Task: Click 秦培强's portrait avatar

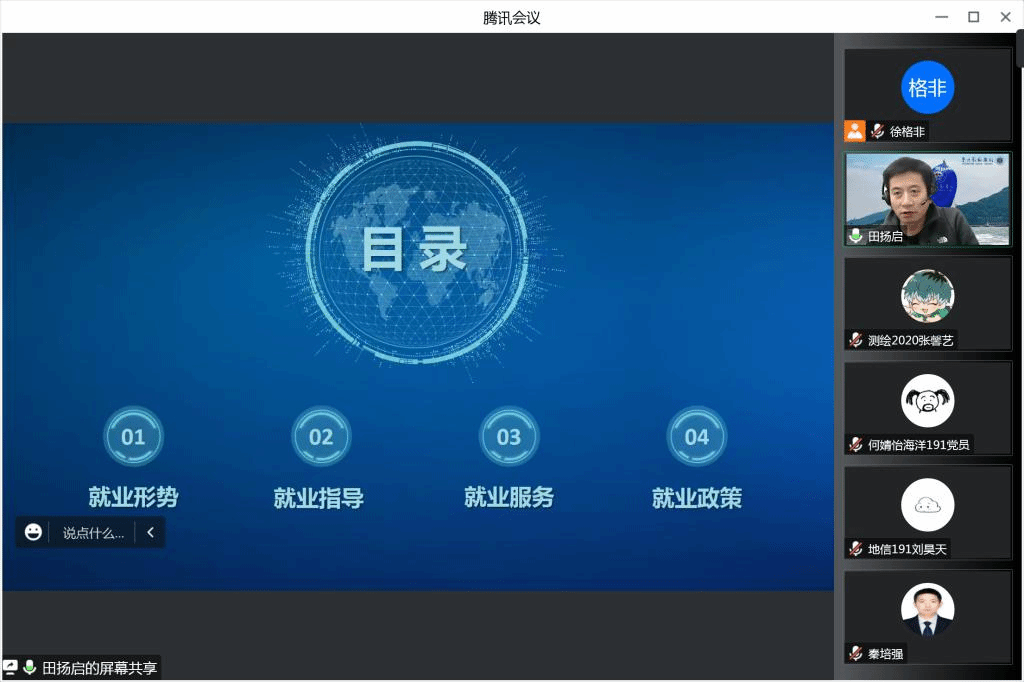Action: (927, 609)
